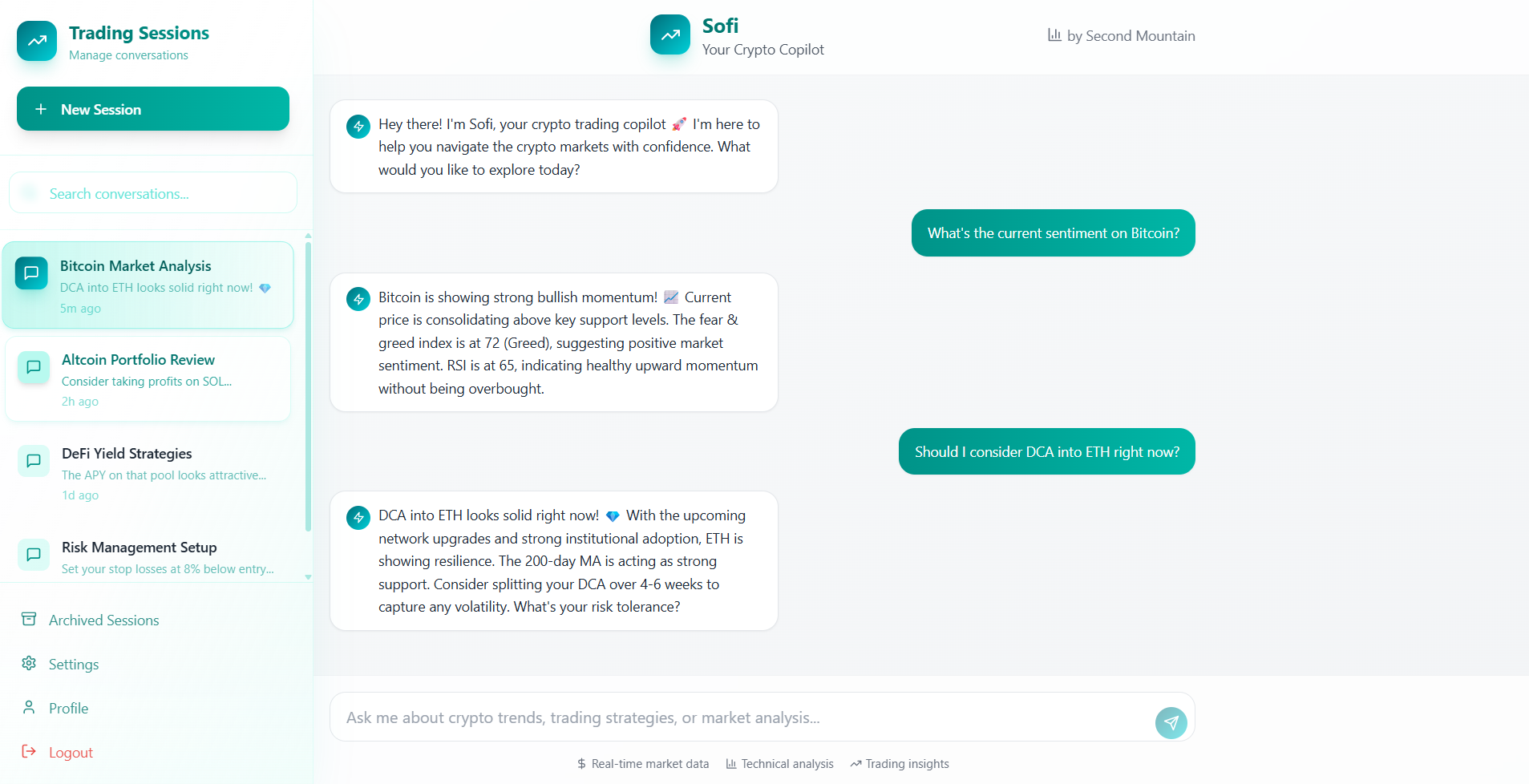1529x784 pixels.
Task: Click the send message paper plane icon
Action: point(1171,722)
